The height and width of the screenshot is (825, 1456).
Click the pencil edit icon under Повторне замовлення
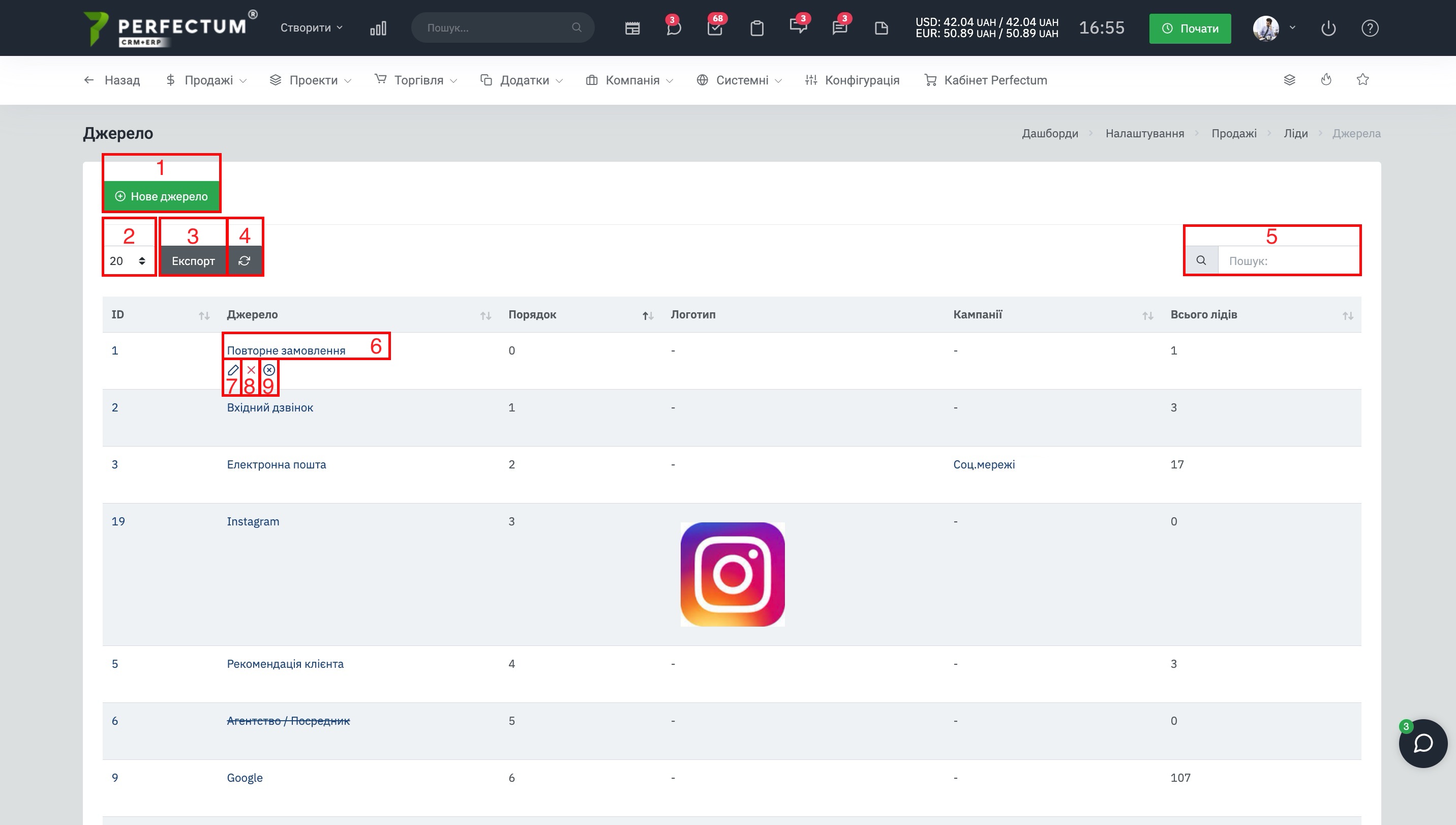233,370
